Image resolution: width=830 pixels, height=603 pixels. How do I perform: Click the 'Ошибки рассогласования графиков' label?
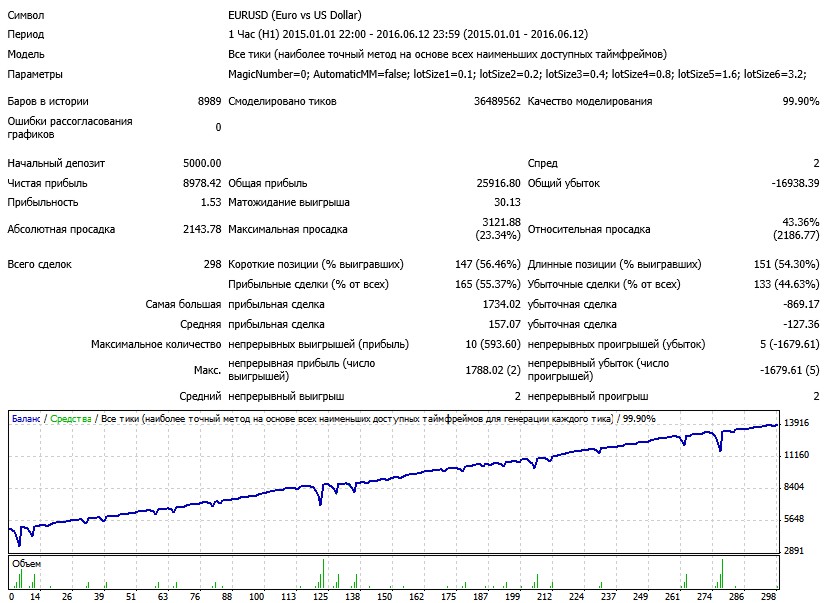tap(70, 128)
